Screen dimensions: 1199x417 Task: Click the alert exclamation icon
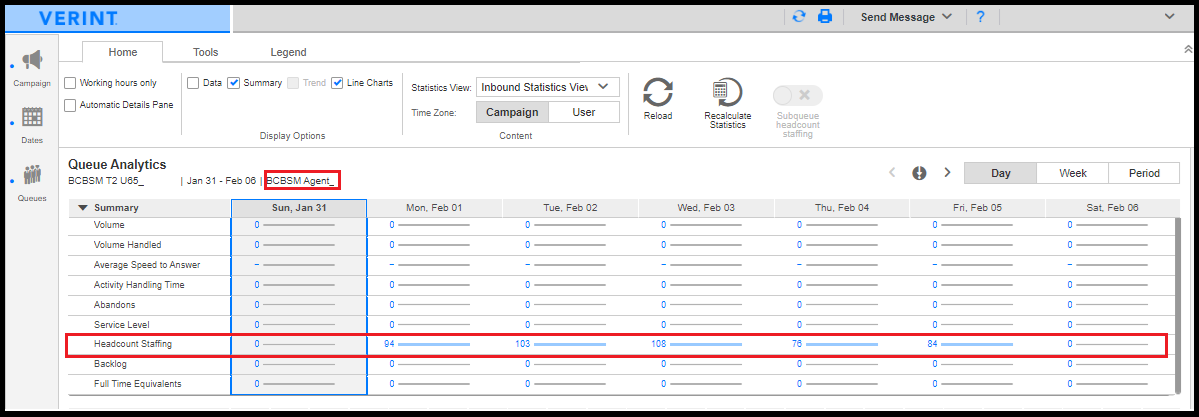pyautogui.click(x=920, y=173)
